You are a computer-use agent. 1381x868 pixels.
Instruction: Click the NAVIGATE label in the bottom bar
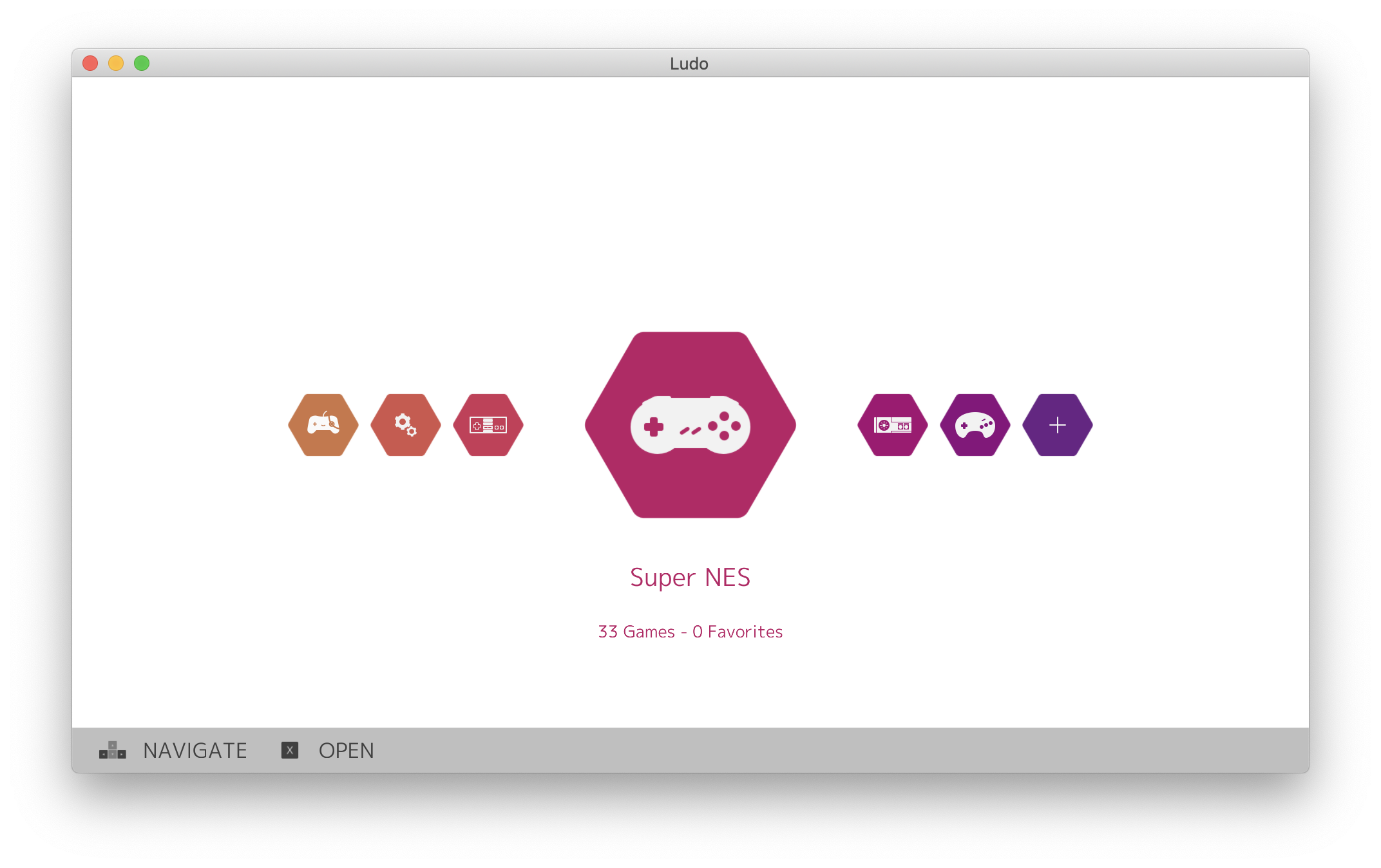click(195, 751)
